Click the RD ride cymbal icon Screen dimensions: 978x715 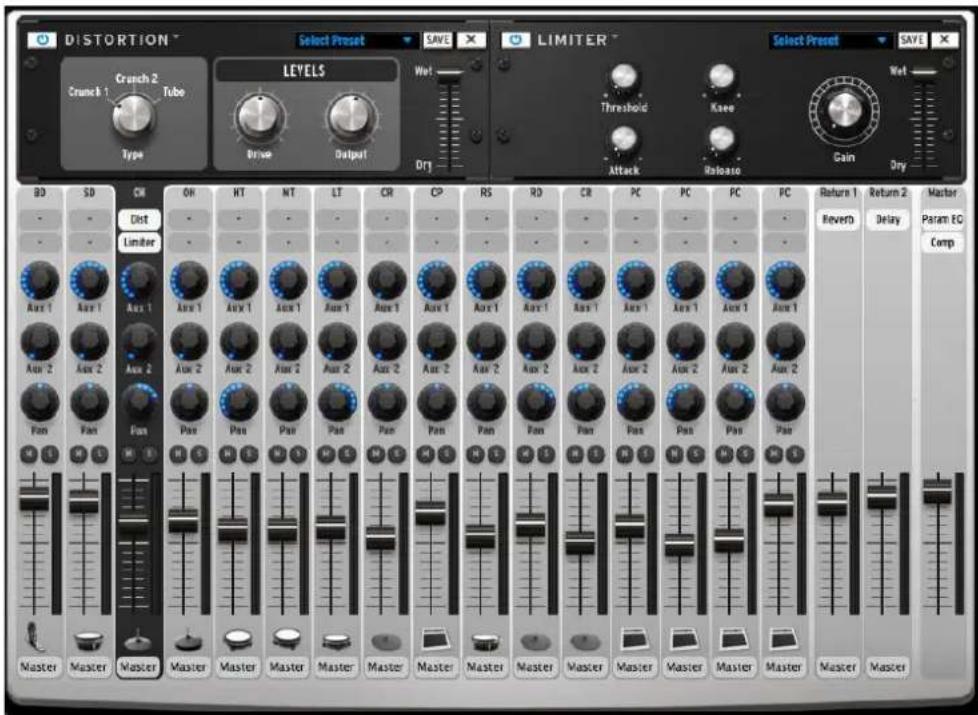tap(535, 641)
